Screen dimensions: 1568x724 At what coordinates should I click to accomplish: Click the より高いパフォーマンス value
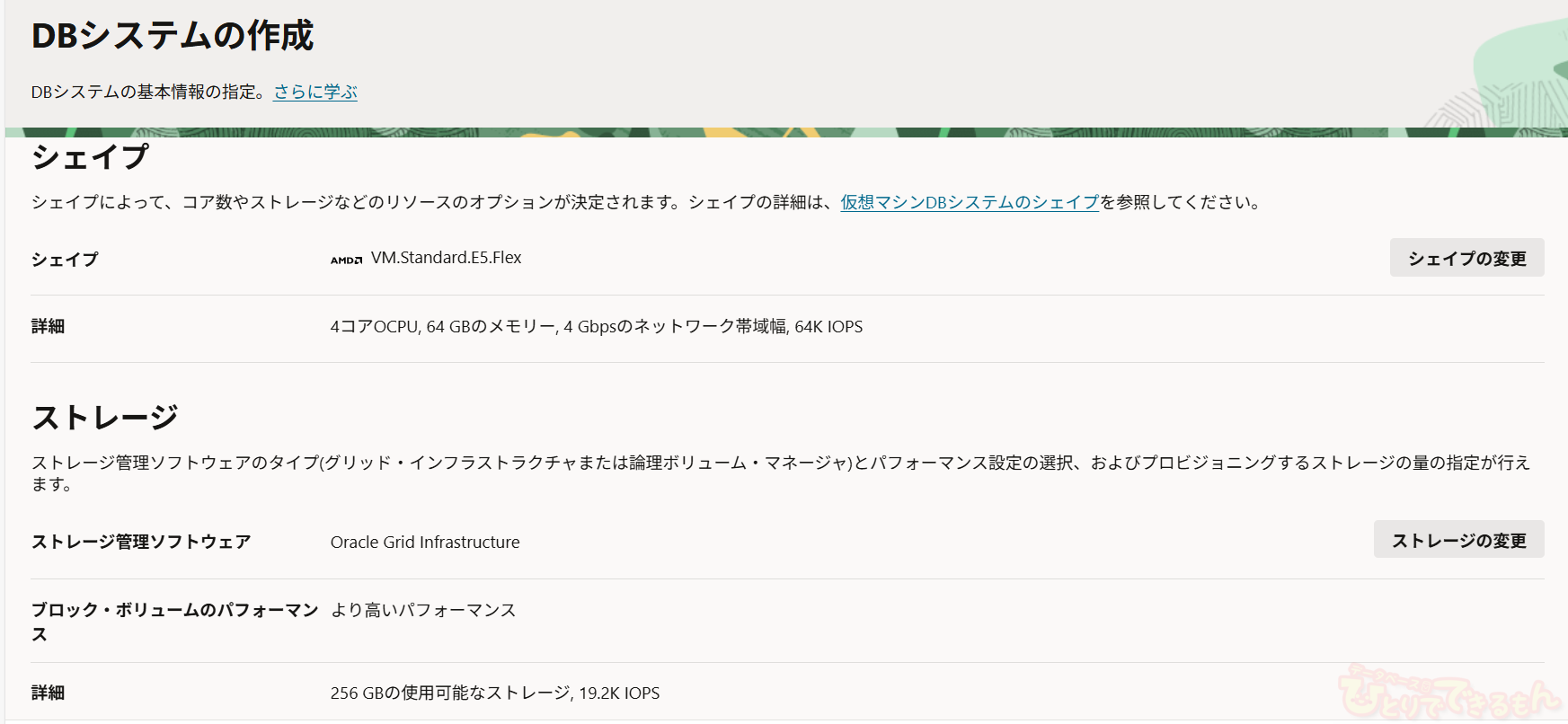click(x=423, y=611)
